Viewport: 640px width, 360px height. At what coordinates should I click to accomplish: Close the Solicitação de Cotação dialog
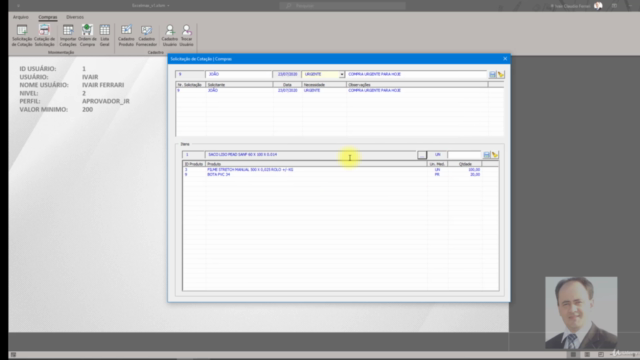pos(505,59)
